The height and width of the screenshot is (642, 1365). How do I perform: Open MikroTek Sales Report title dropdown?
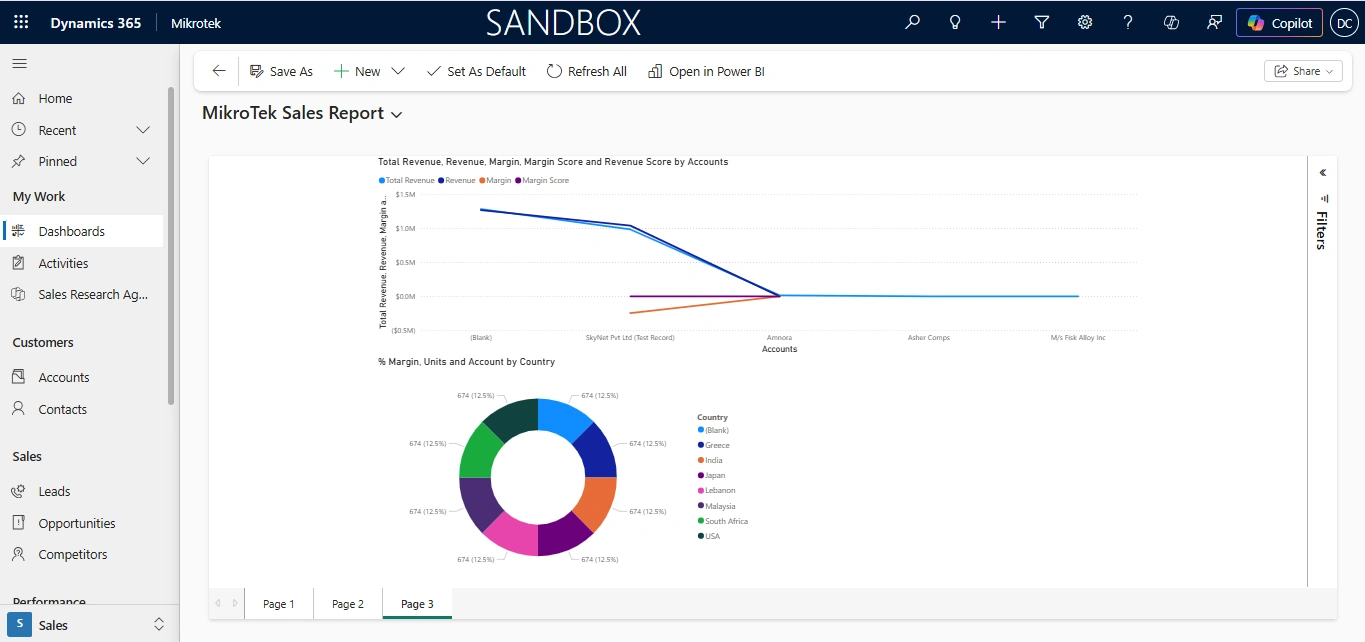coord(397,115)
